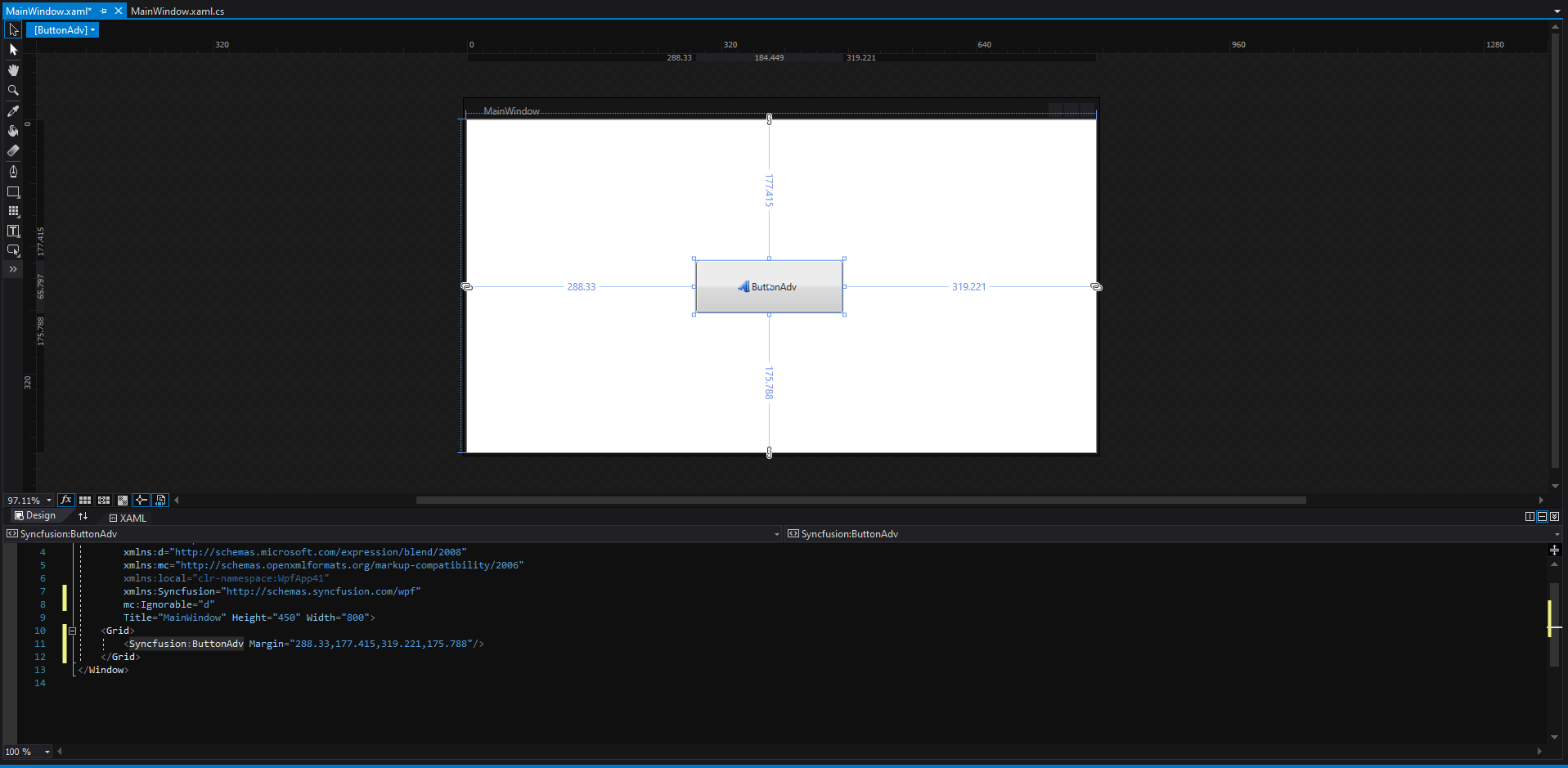This screenshot has width=1568, height=768.
Task: Select the Grid layout panel tool
Action: [x=13, y=211]
